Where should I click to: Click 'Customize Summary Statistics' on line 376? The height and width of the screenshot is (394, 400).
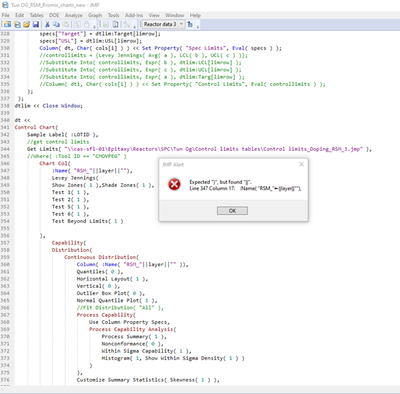120,380
